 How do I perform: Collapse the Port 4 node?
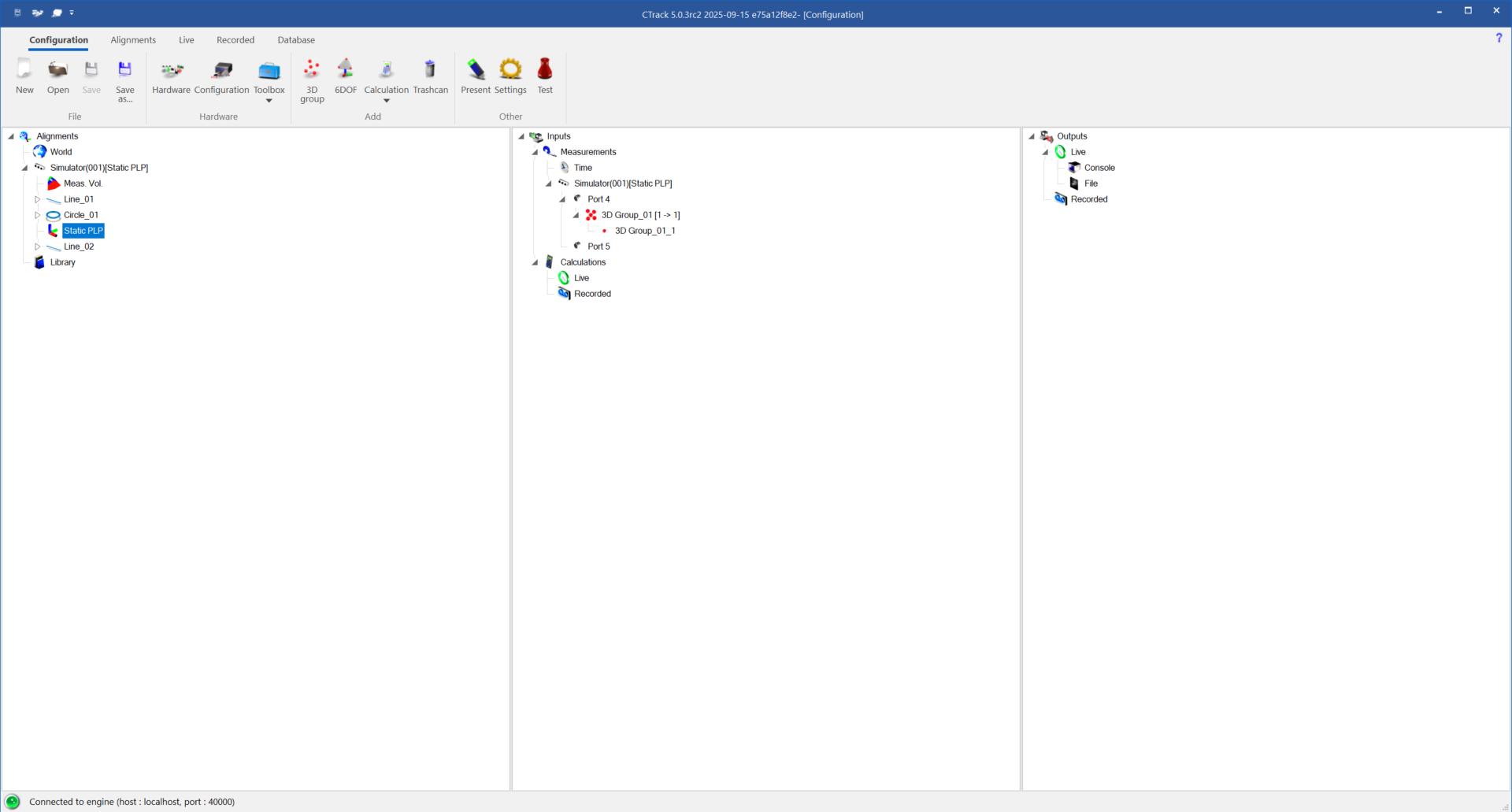click(x=562, y=199)
